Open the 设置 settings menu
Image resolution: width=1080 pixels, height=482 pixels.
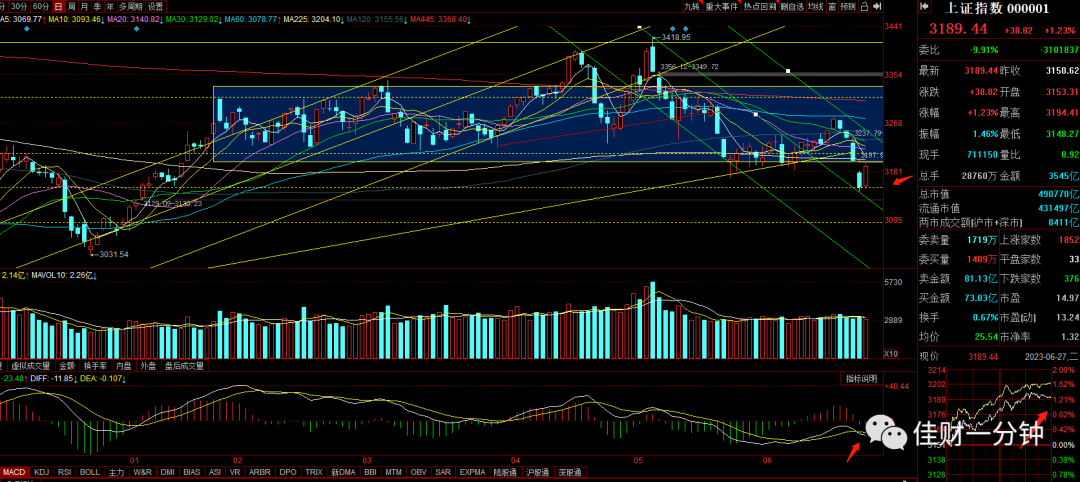[x=155, y=6]
